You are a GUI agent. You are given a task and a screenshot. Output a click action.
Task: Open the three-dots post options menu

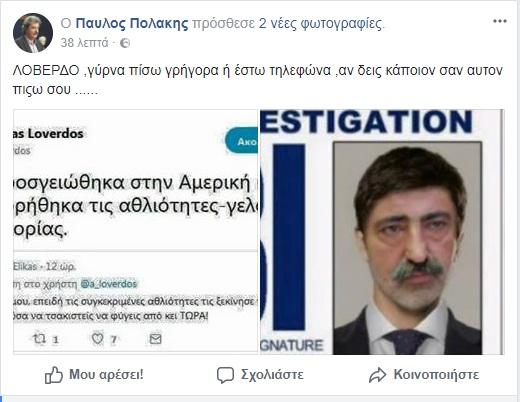coord(500,21)
